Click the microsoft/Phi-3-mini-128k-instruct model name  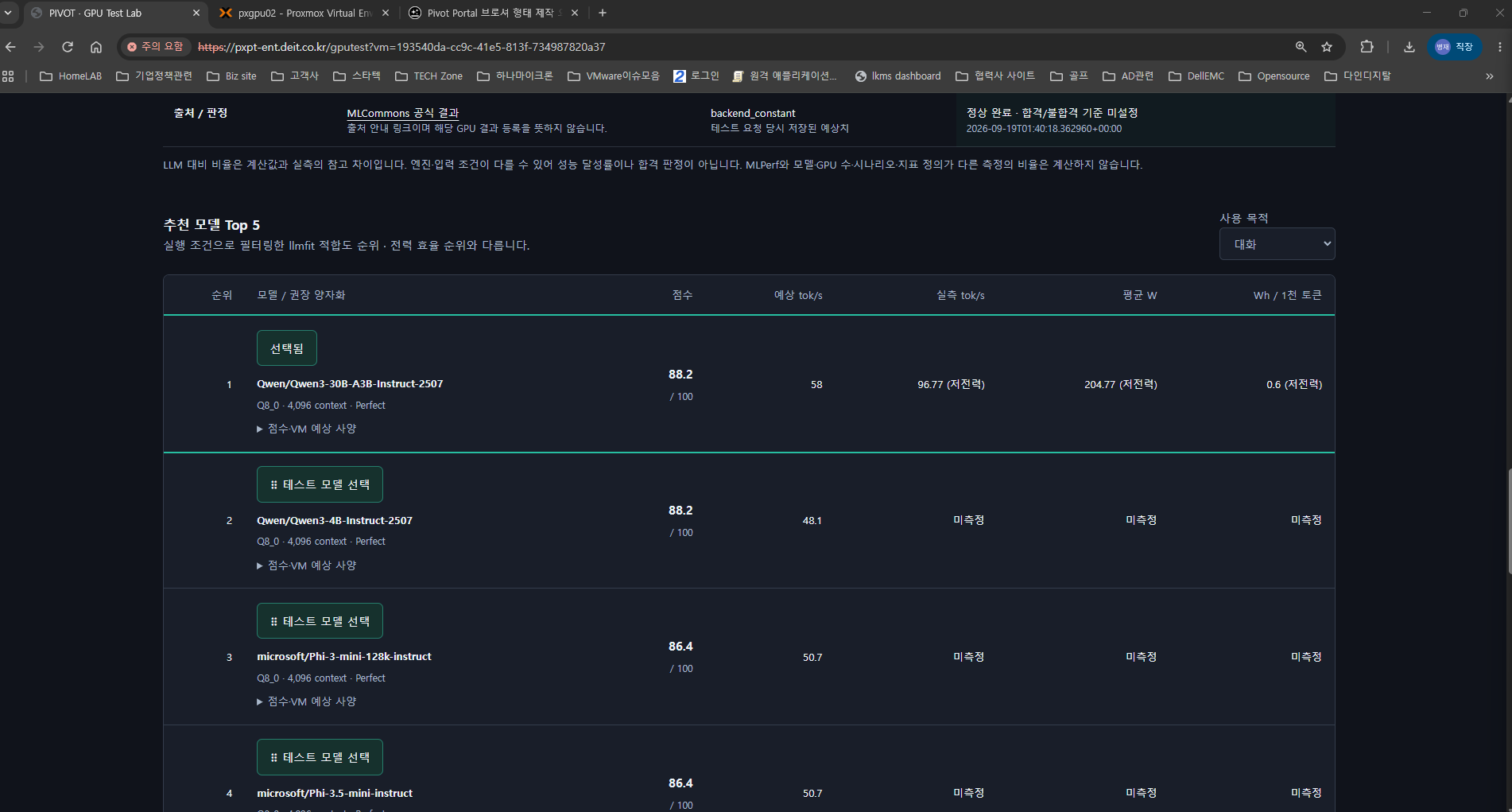click(x=344, y=657)
